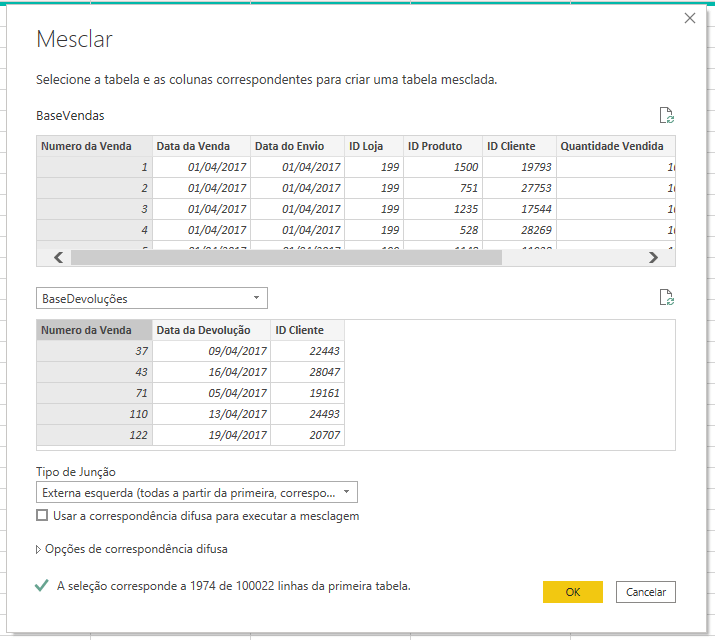Click the right scroll arrow of BaseVendas preview
The image size is (715, 640).
click(x=653, y=258)
